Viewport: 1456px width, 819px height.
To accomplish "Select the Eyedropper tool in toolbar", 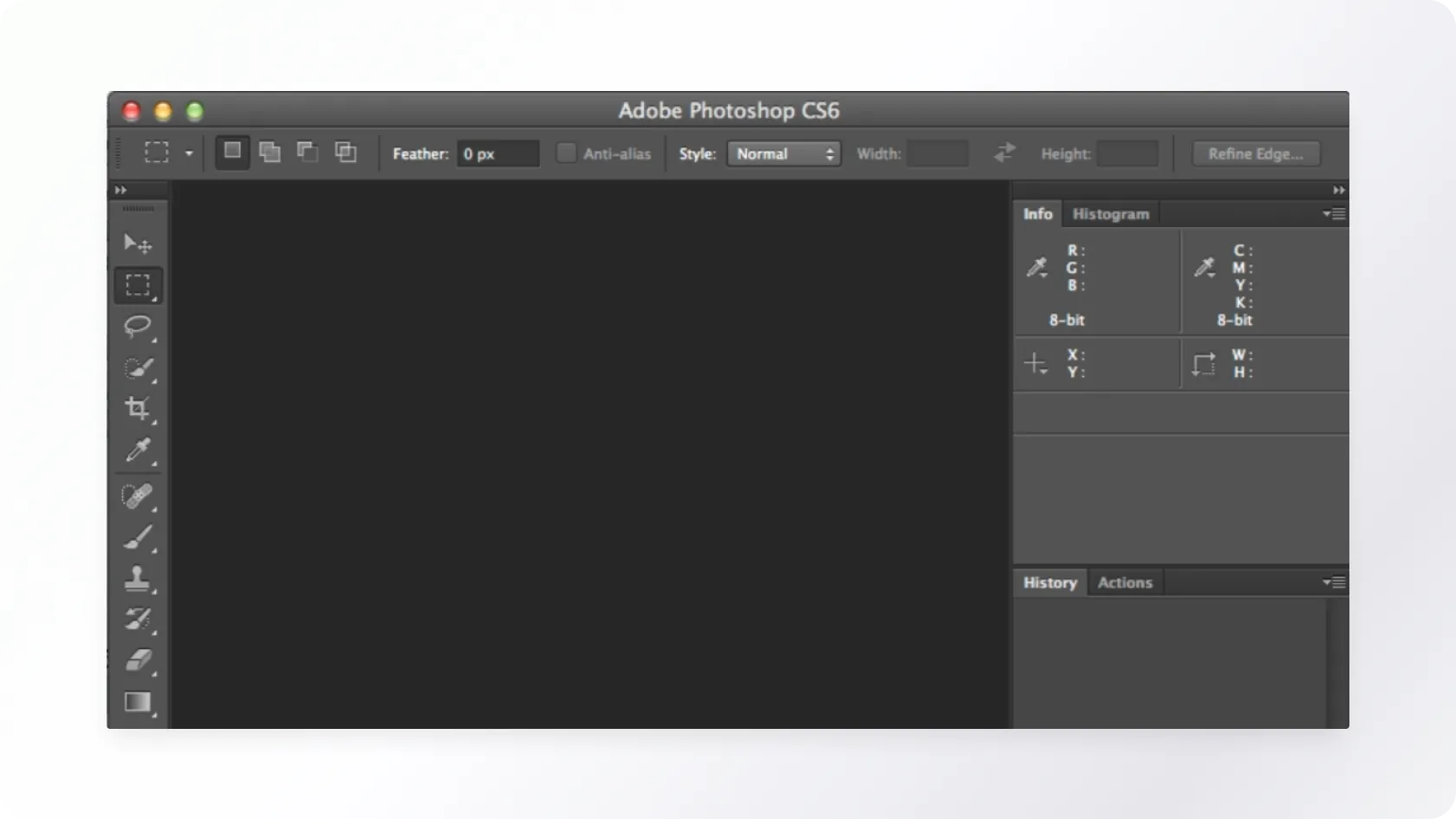I will 138,450.
